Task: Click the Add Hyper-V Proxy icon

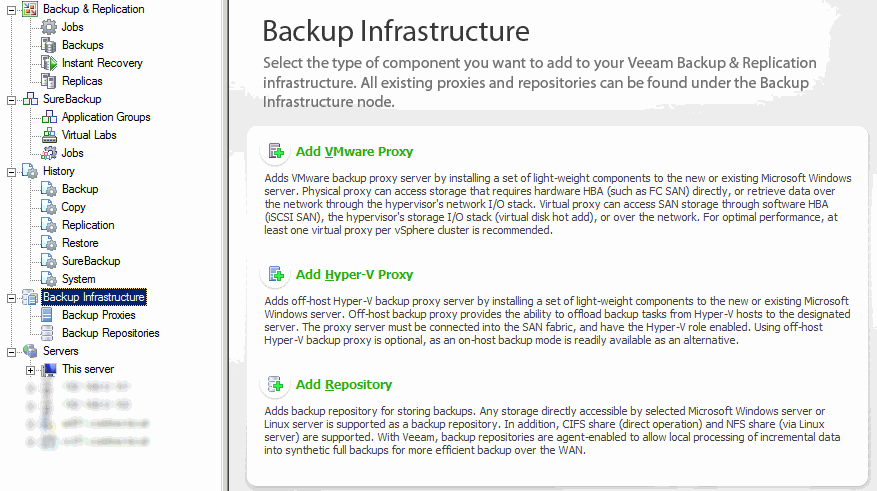Action: 276,274
